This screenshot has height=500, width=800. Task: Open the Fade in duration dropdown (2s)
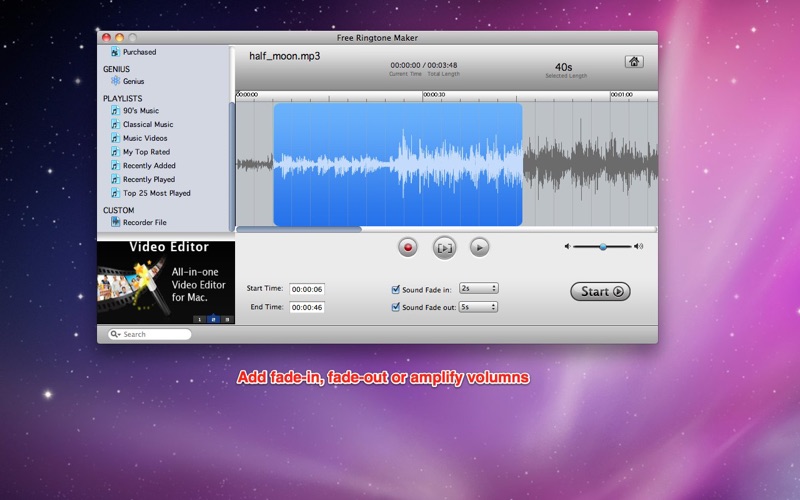[479, 288]
